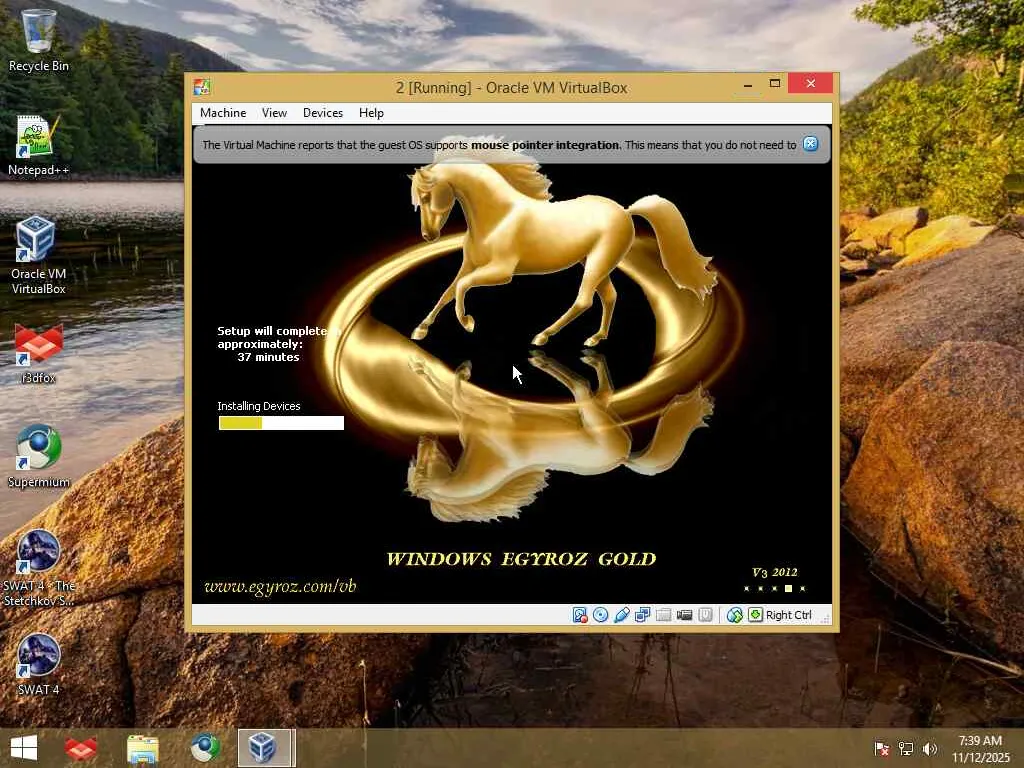Click the highlighted setup stage square indicator
This screenshot has width=1024, height=768.
[x=788, y=588]
